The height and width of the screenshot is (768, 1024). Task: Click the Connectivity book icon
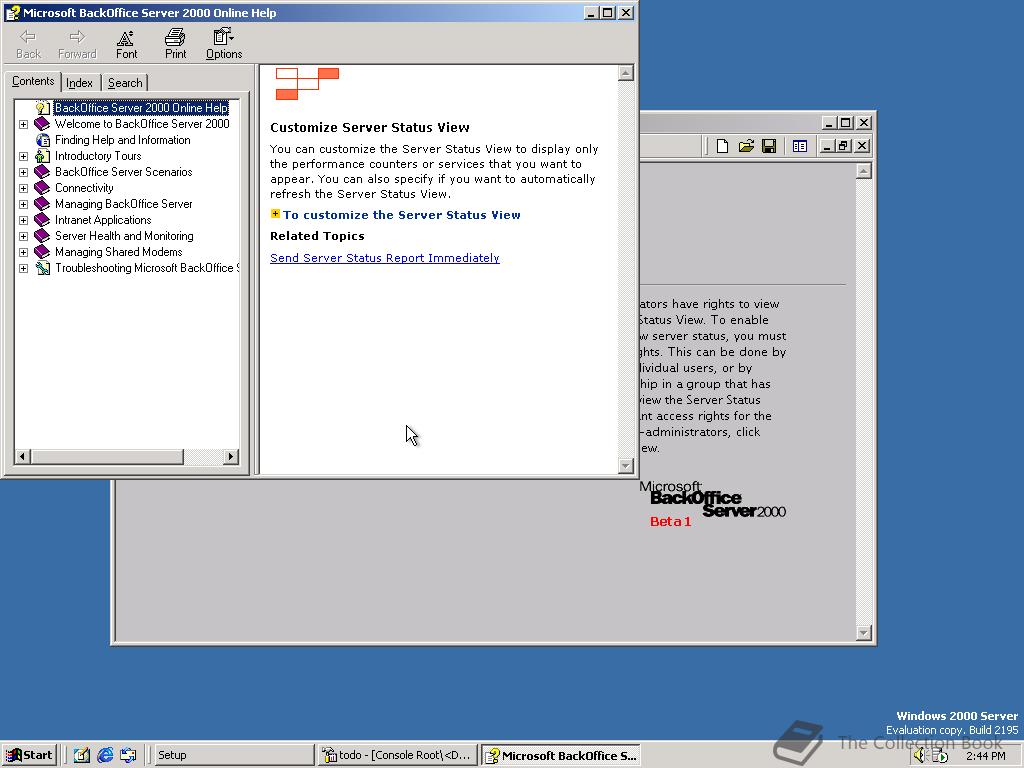click(42, 187)
